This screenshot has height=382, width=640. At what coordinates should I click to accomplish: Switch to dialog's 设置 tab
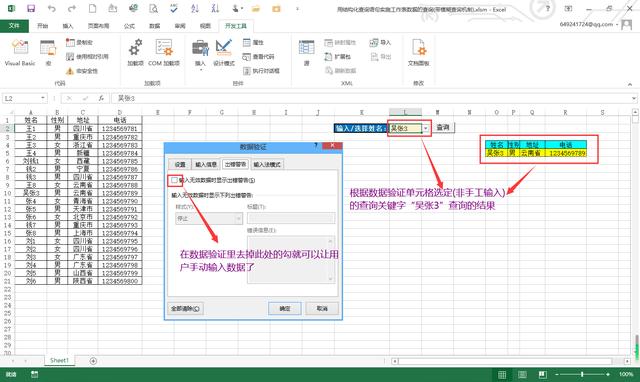click(x=180, y=164)
